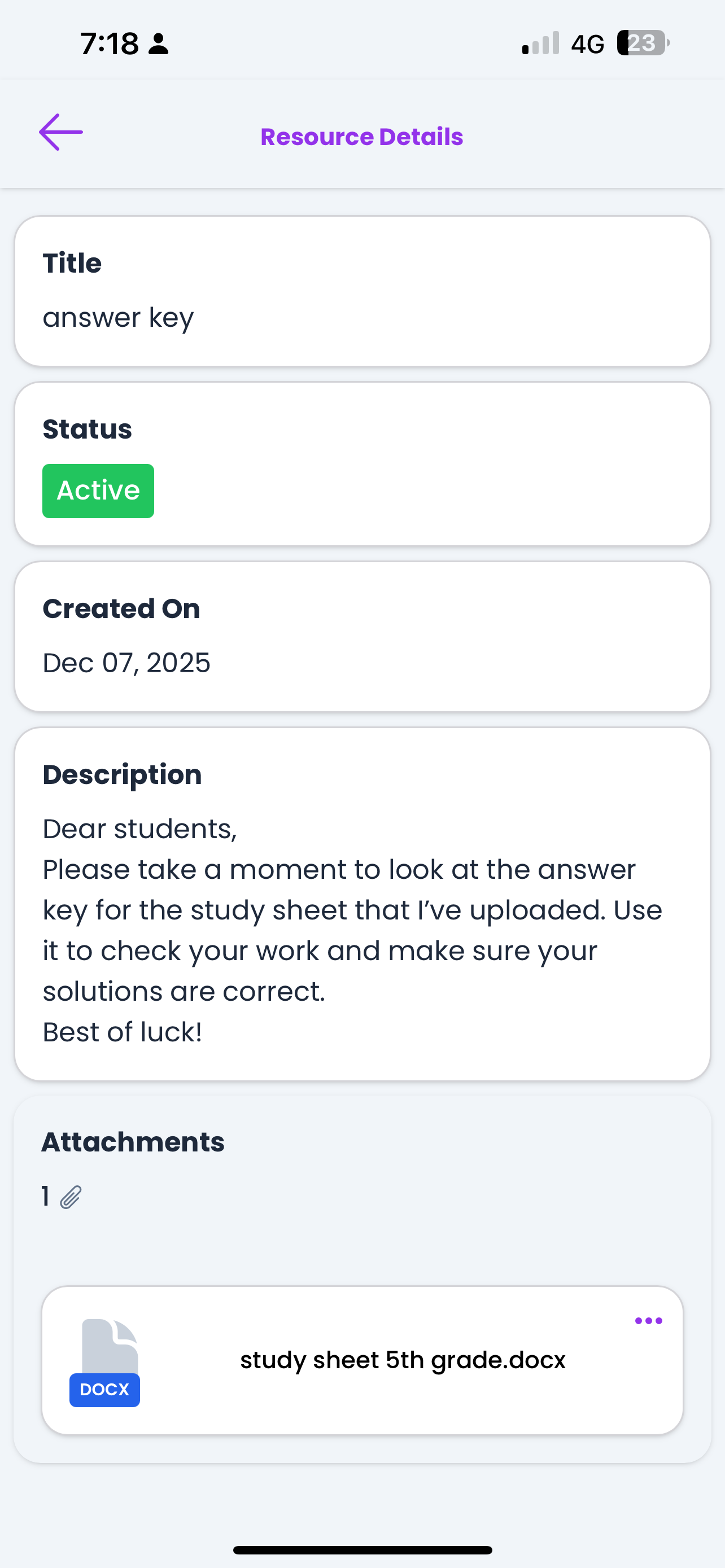Select the answer key title text

coord(118,318)
